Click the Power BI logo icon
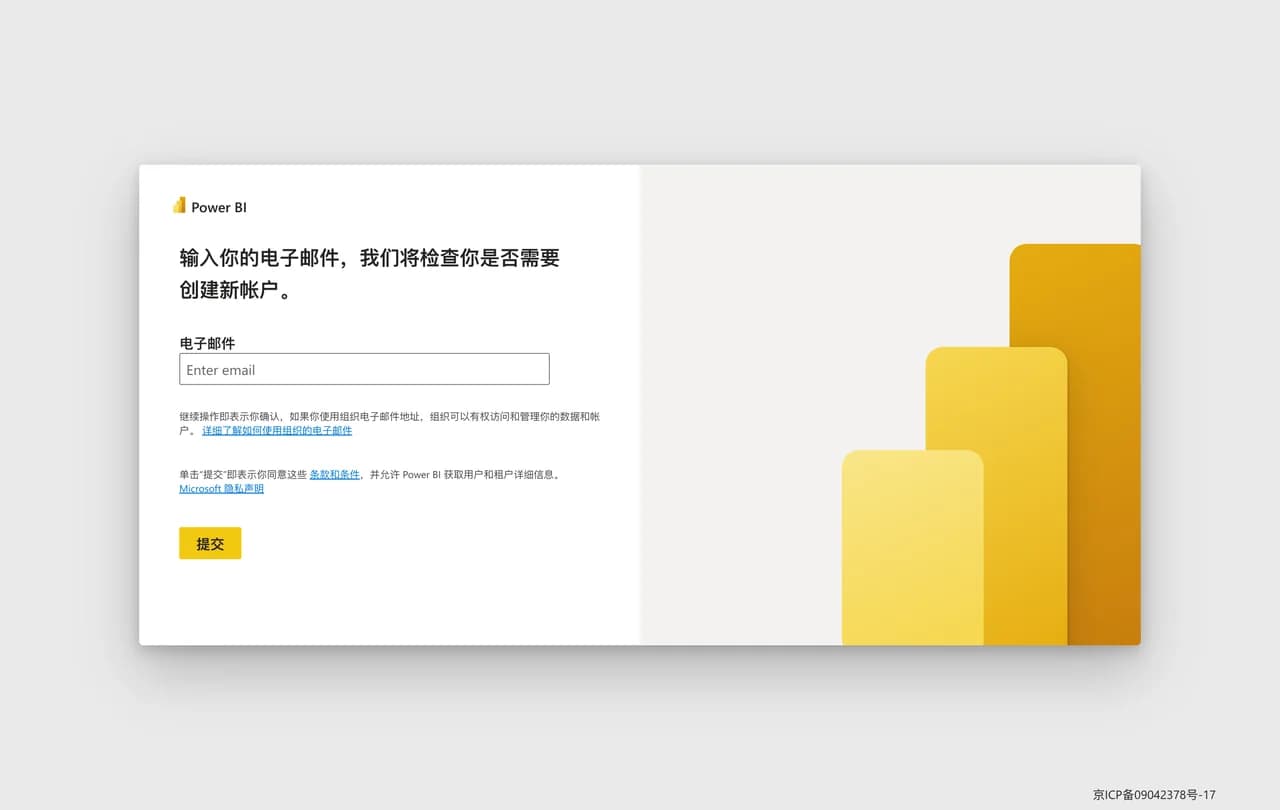The image size is (1280, 810). tap(179, 205)
